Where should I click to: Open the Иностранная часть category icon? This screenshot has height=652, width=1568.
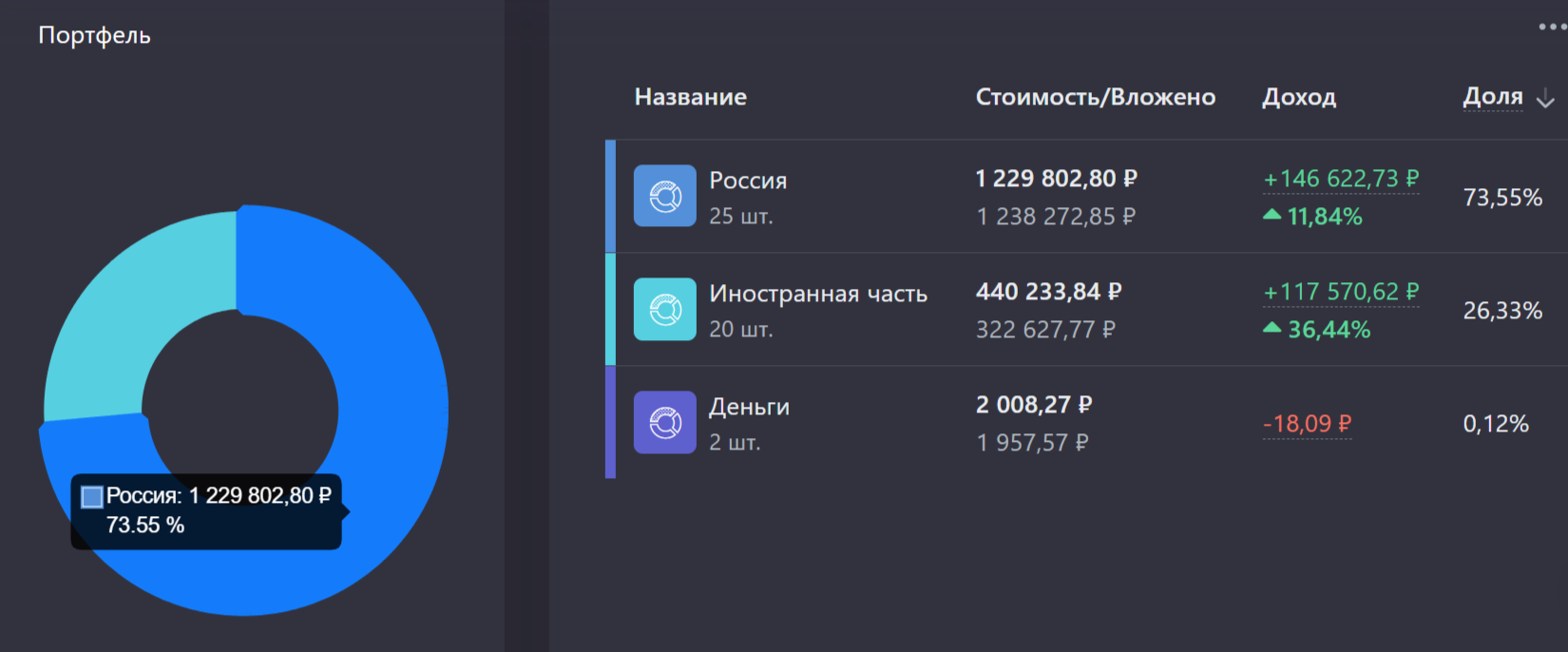[x=665, y=309]
